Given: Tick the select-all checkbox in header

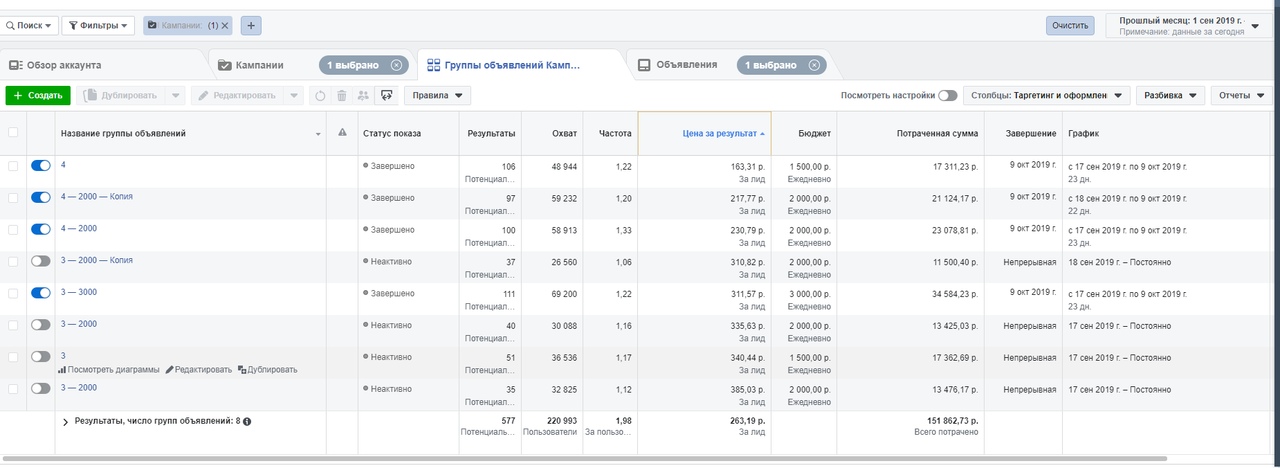Looking at the screenshot, I should pos(13,133).
